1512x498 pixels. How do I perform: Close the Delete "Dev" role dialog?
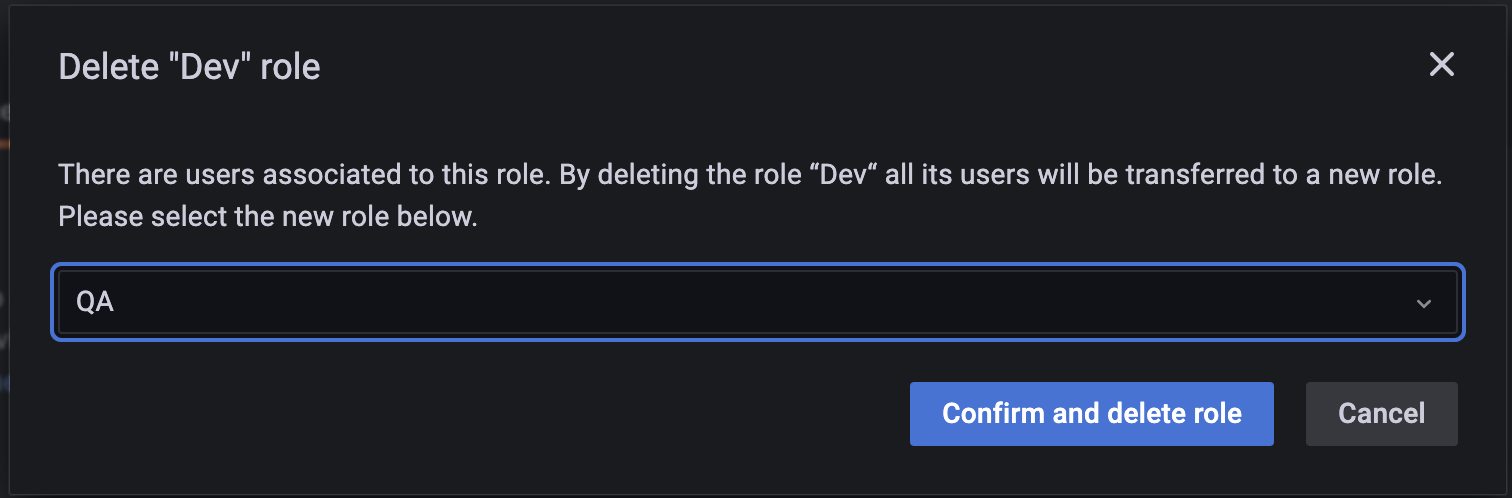click(x=1441, y=66)
